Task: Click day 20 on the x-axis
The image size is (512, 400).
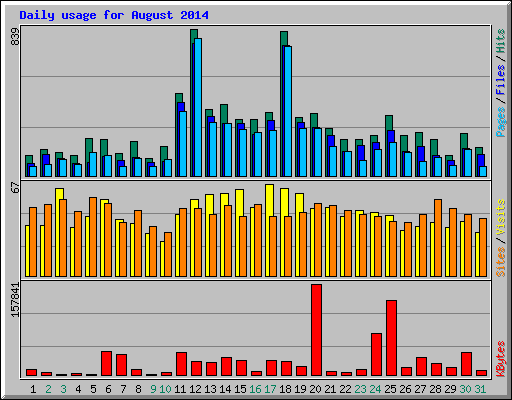Action: point(315,389)
